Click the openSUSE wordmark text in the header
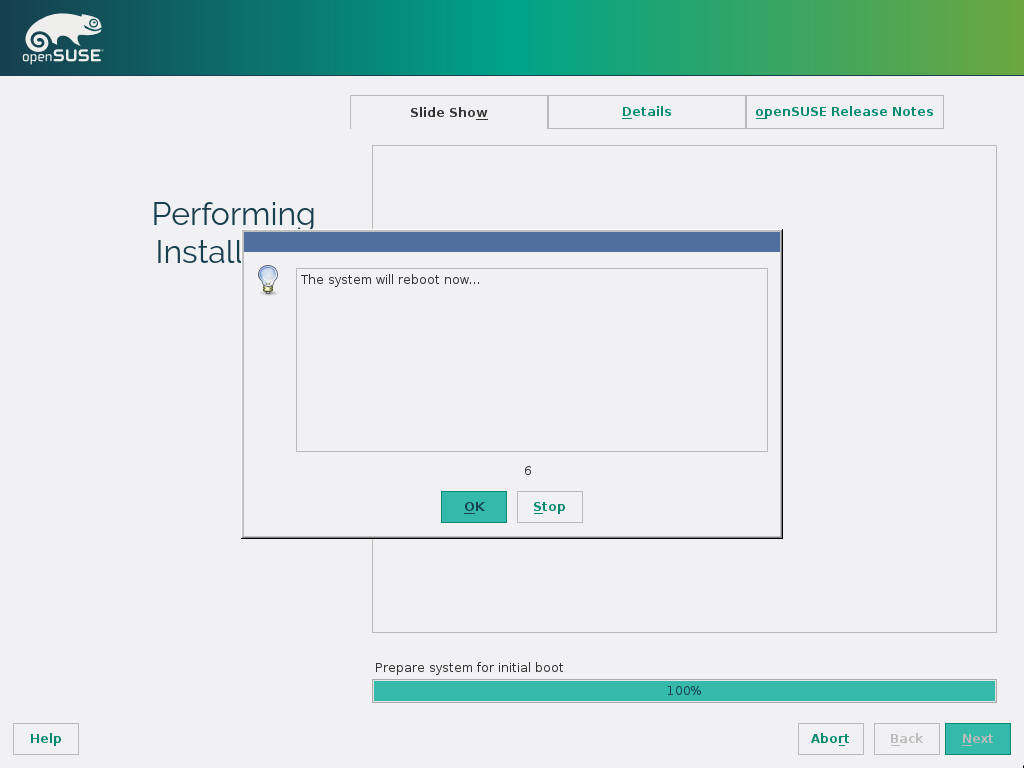The image size is (1024, 768). click(62, 57)
